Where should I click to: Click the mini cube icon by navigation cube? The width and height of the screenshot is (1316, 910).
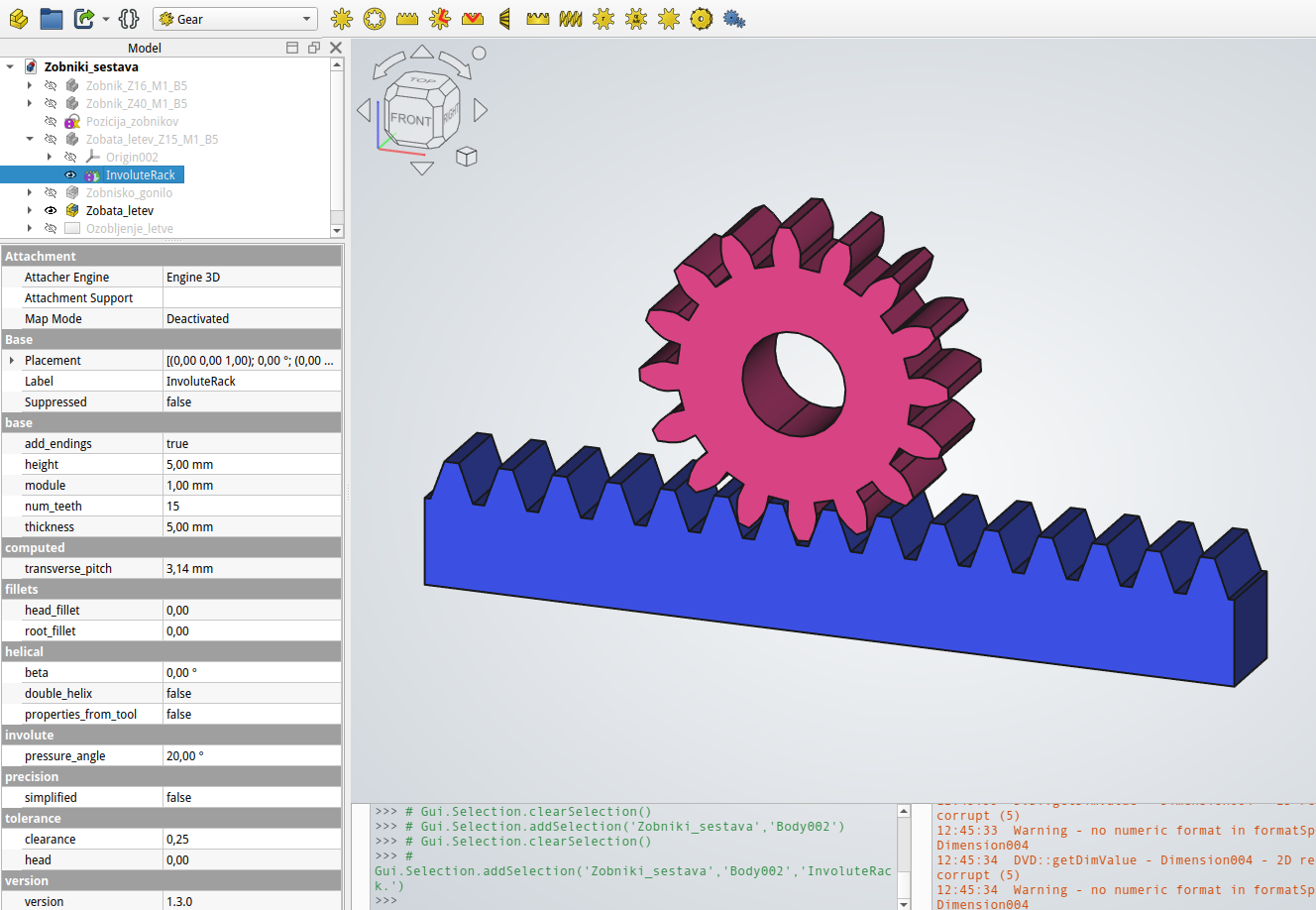467,157
